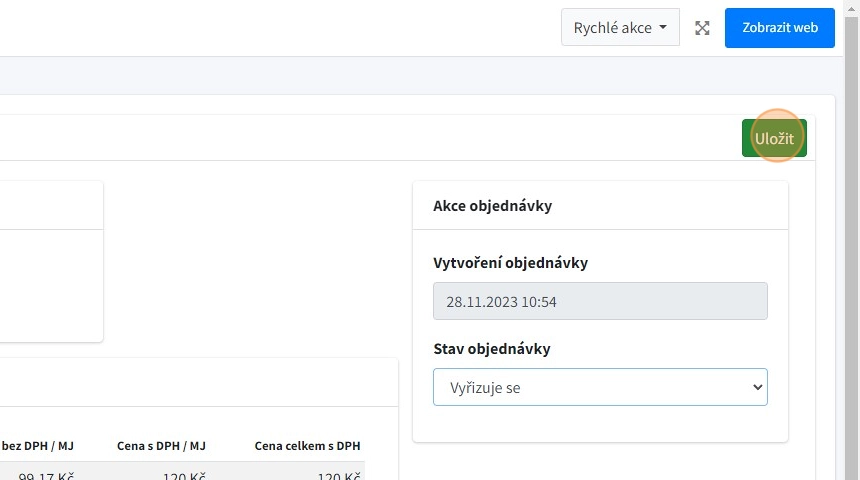Click the bez DPH / MJ column header
The image size is (860, 480).
pos(38,445)
